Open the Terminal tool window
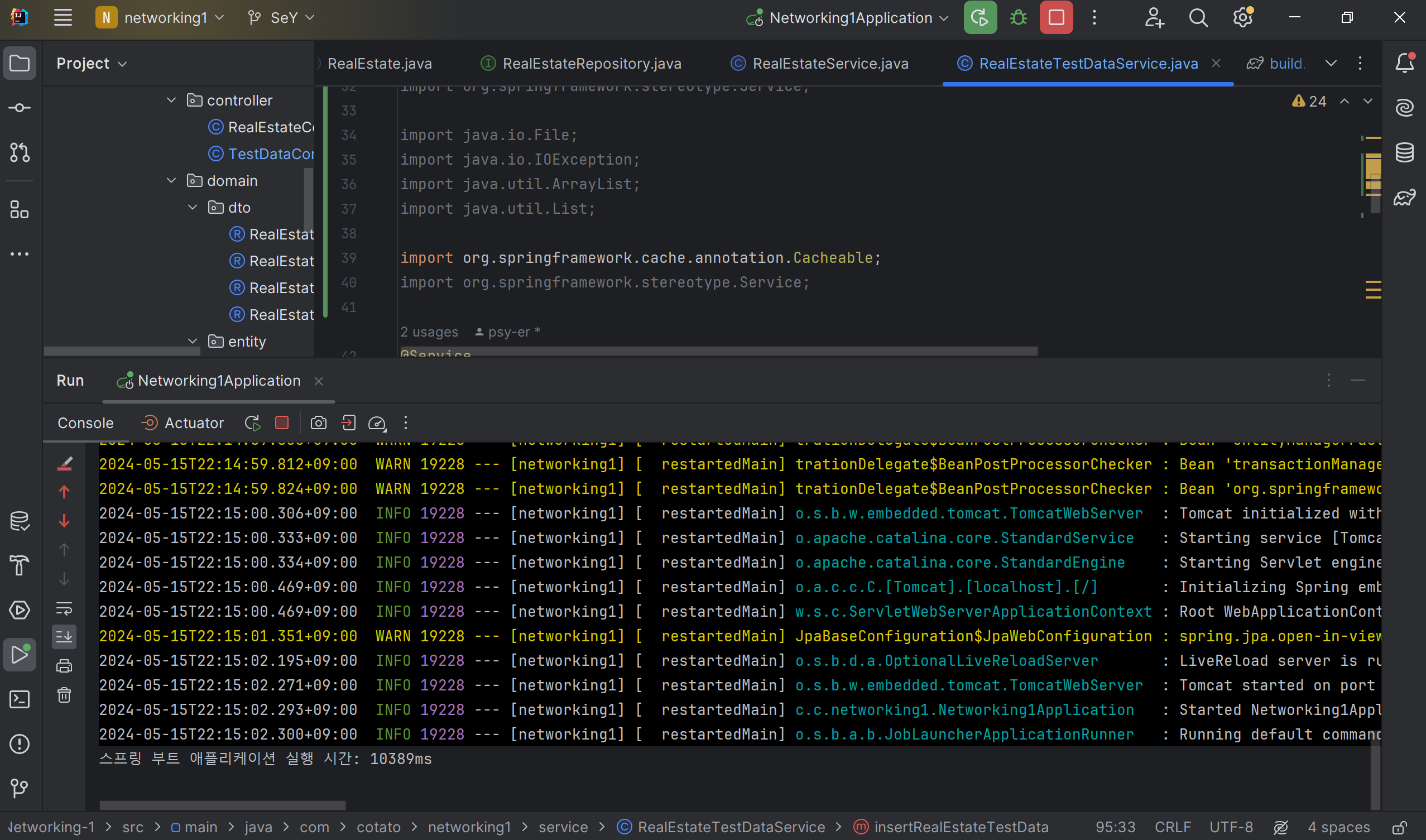The height and width of the screenshot is (840, 1426). point(20,699)
